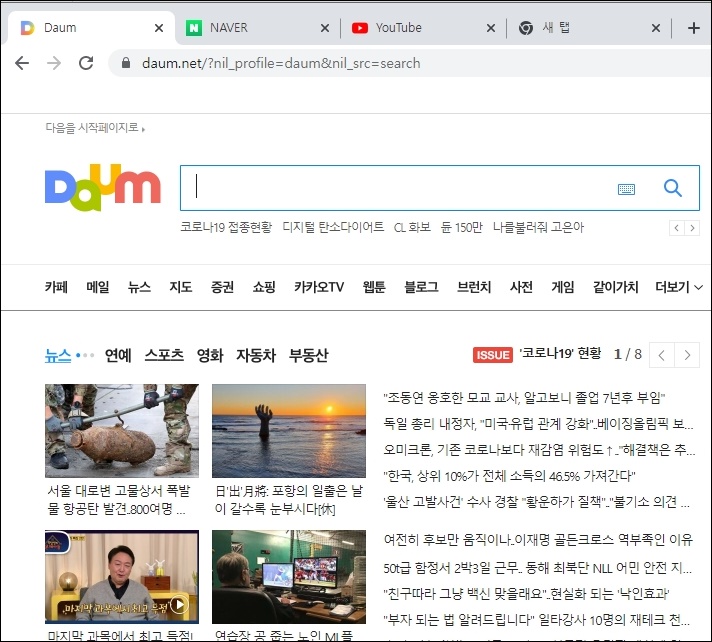This screenshot has height=642, width=712.
Task: Select the 영화 content tab
Action: [210, 355]
